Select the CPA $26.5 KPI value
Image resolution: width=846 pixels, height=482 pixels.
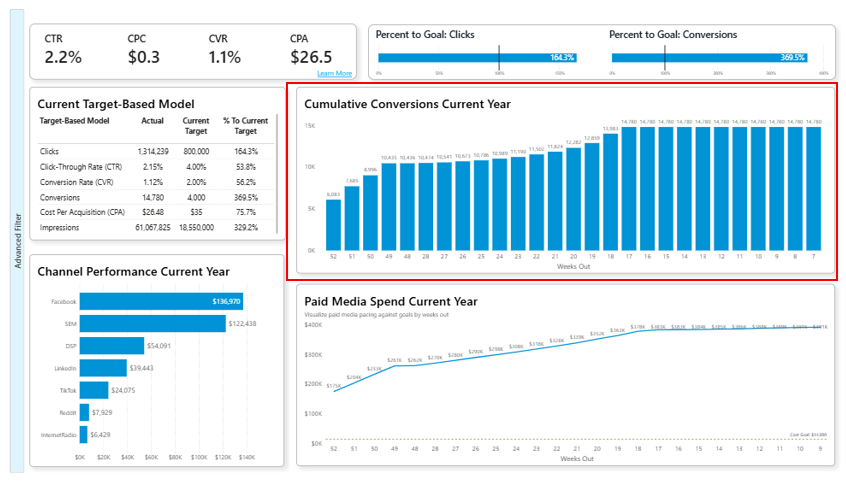311,57
